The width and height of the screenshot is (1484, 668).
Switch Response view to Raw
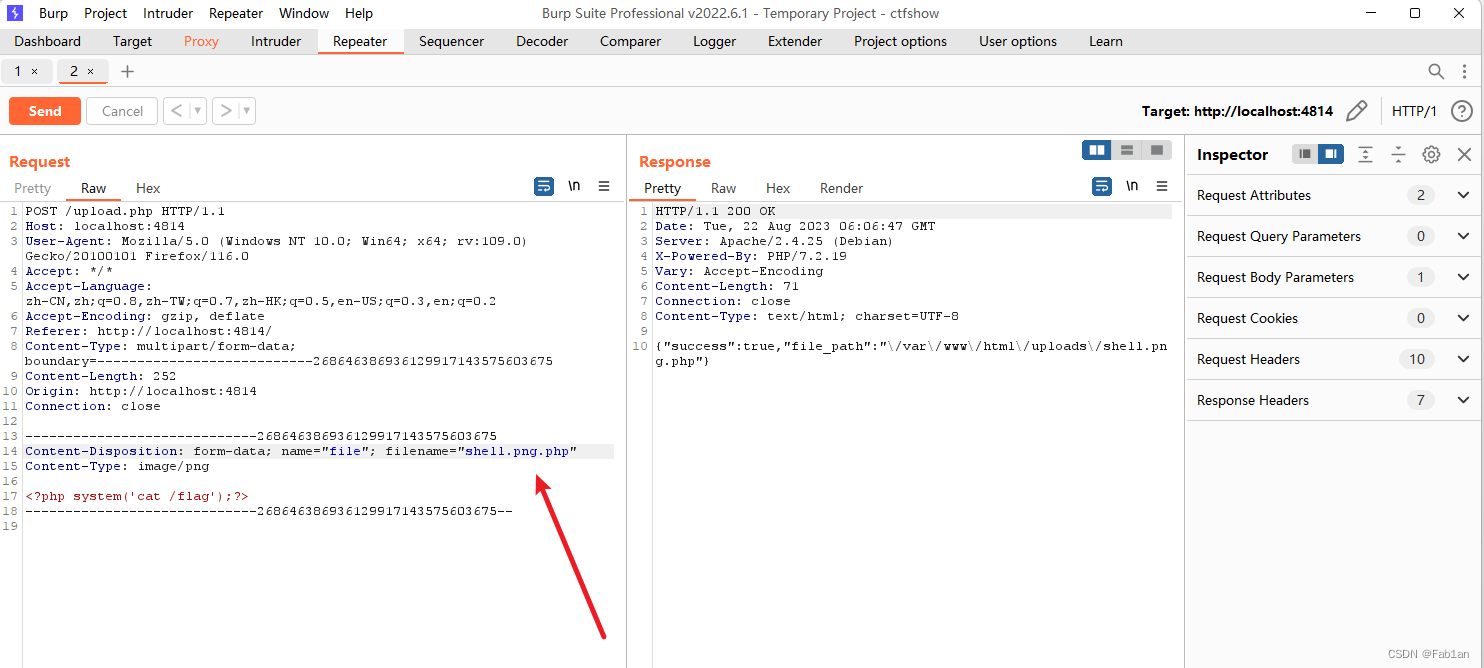click(723, 188)
